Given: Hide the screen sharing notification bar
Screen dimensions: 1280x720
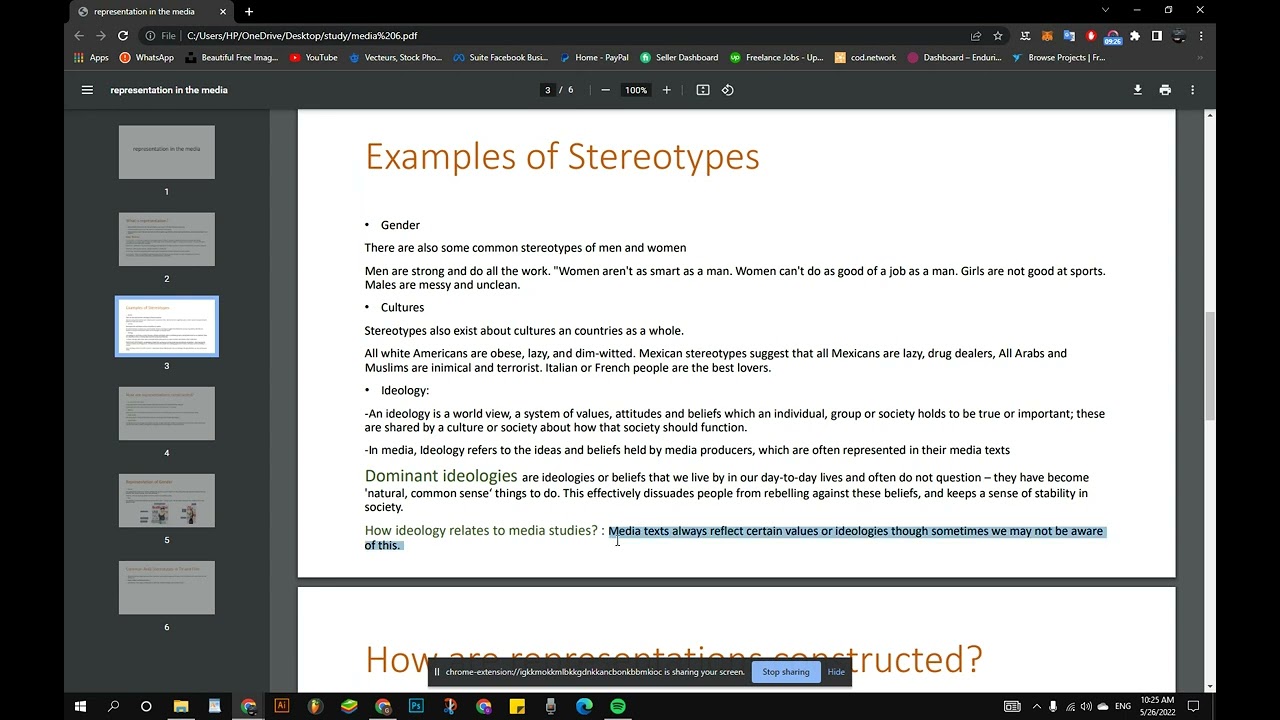Looking at the screenshot, I should (x=836, y=672).
